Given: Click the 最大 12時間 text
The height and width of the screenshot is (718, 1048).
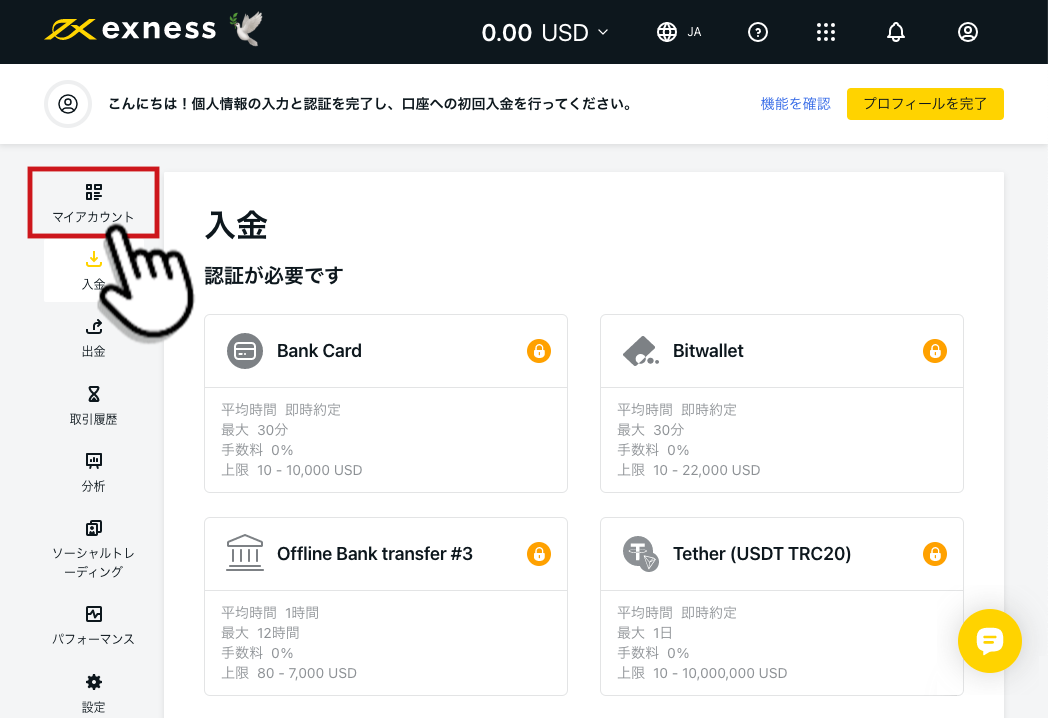Looking at the screenshot, I should 261,632.
